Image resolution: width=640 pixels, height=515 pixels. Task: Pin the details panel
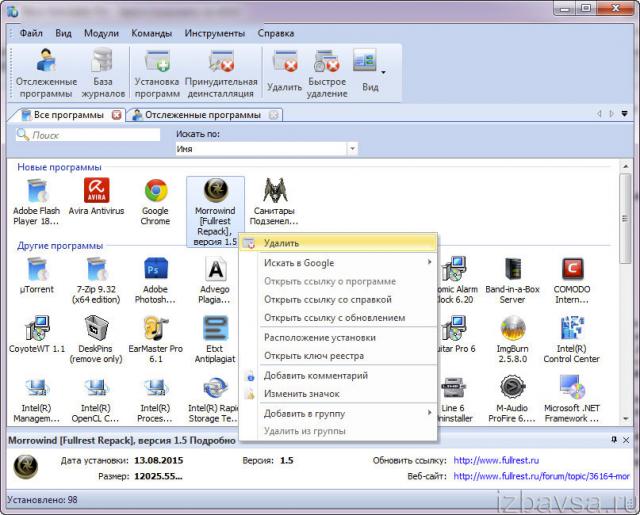coord(614,440)
